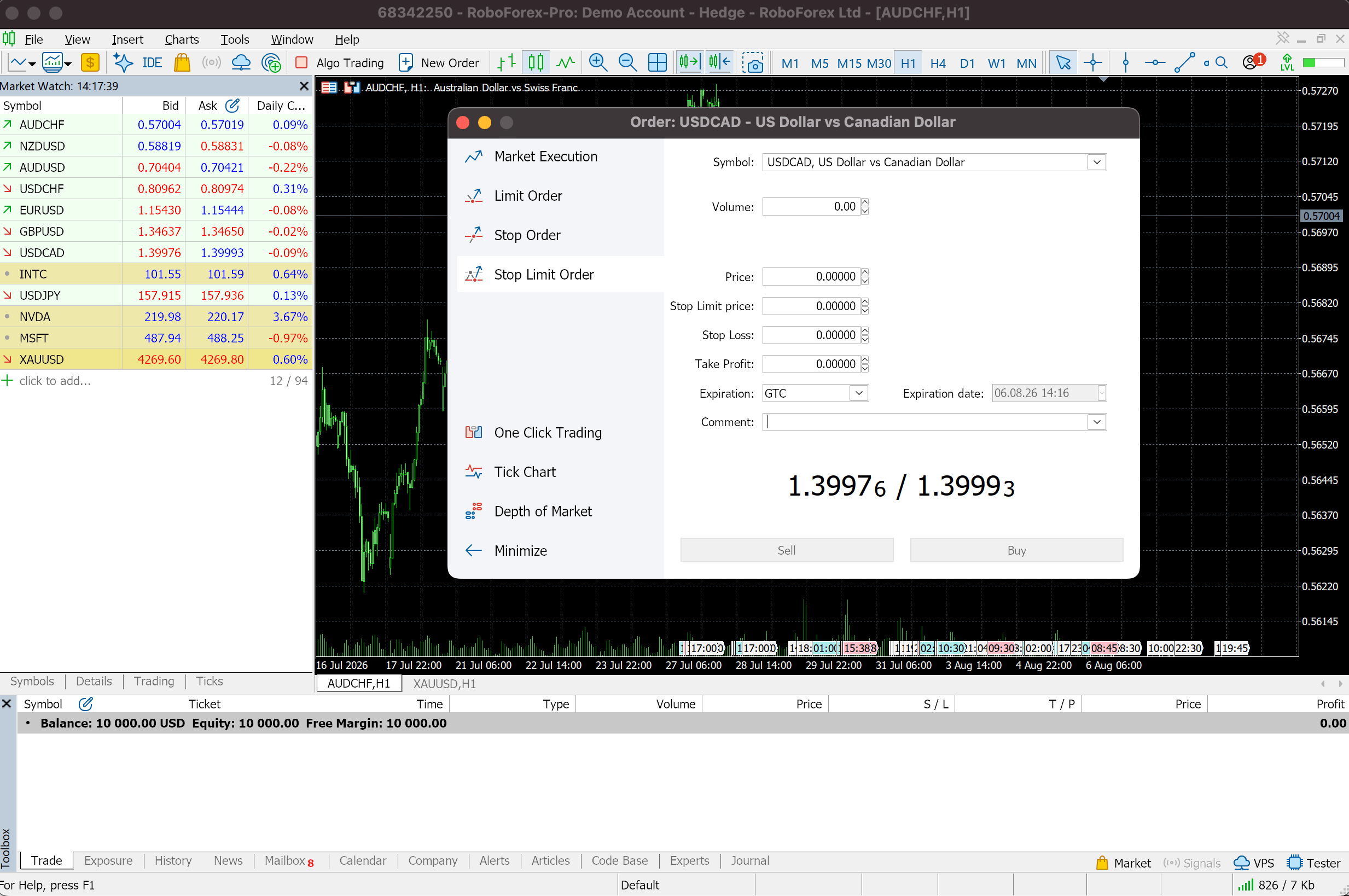Toggle candlestick chart mode
Viewport: 1349px width, 896px height.
[x=536, y=62]
